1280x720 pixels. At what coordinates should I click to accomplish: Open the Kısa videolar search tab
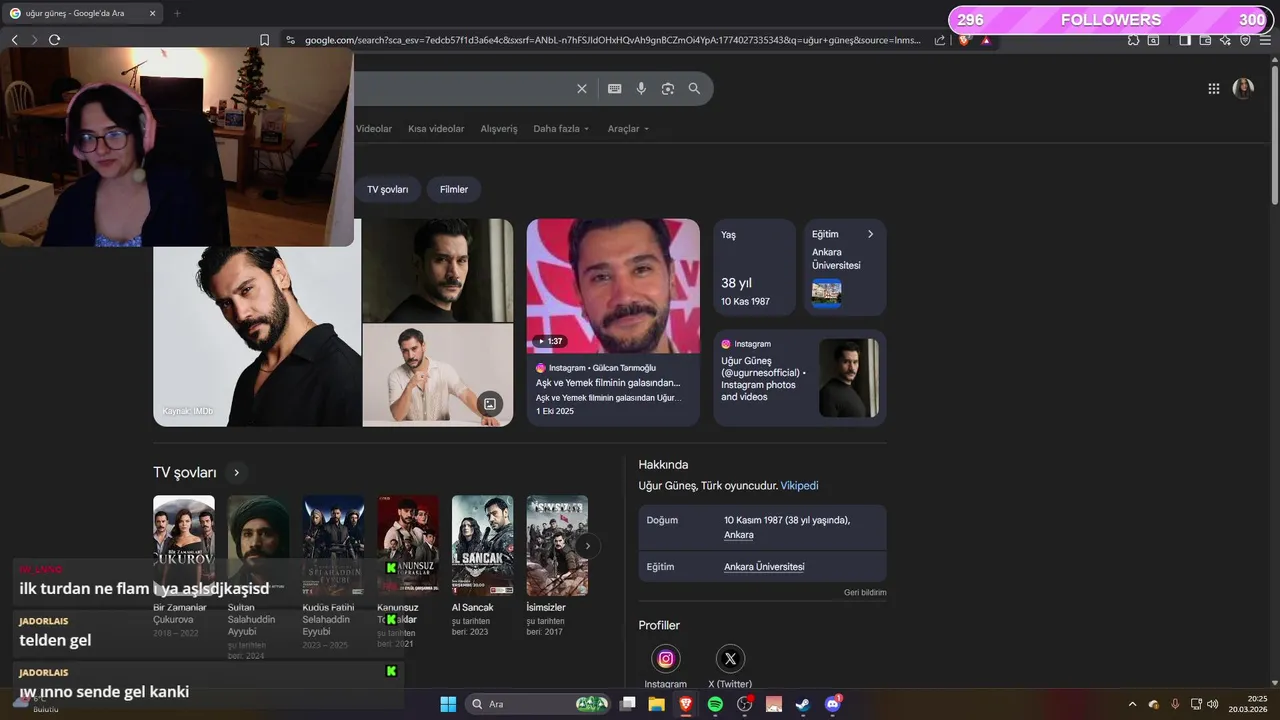(x=436, y=129)
